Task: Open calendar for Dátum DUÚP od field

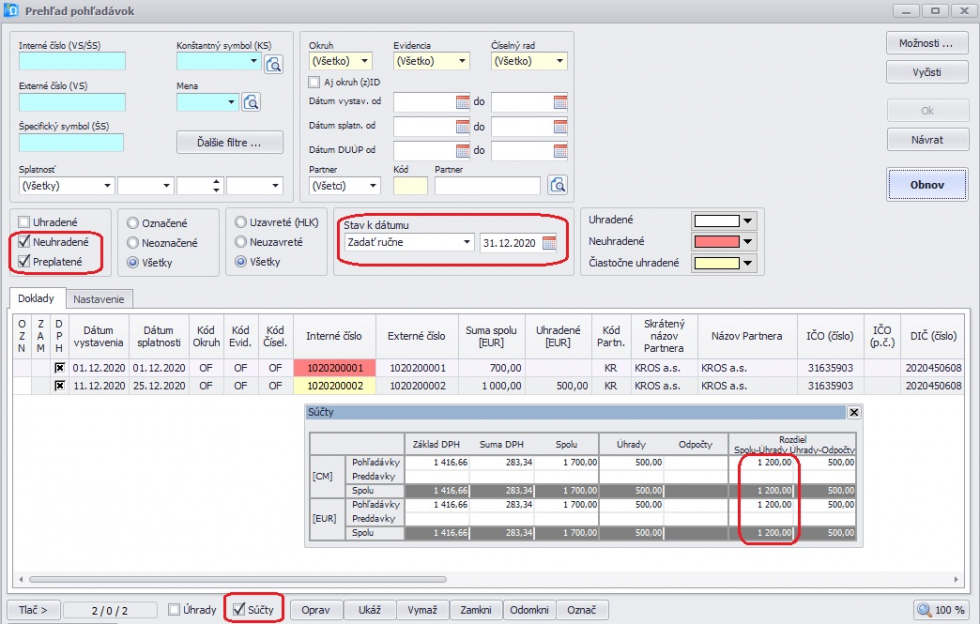Action: 462,151
